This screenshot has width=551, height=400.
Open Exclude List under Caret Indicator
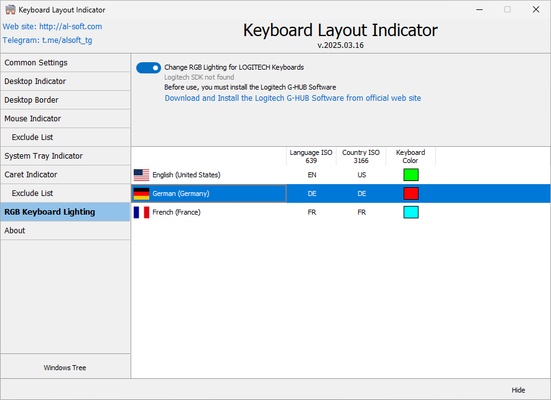pyautogui.click(x=65, y=193)
